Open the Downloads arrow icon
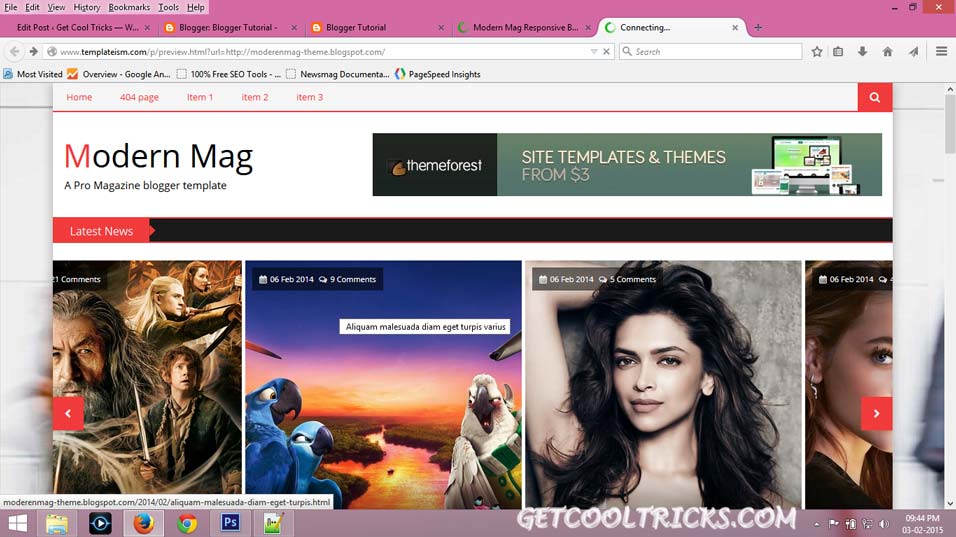The image size is (956, 537). (x=862, y=52)
